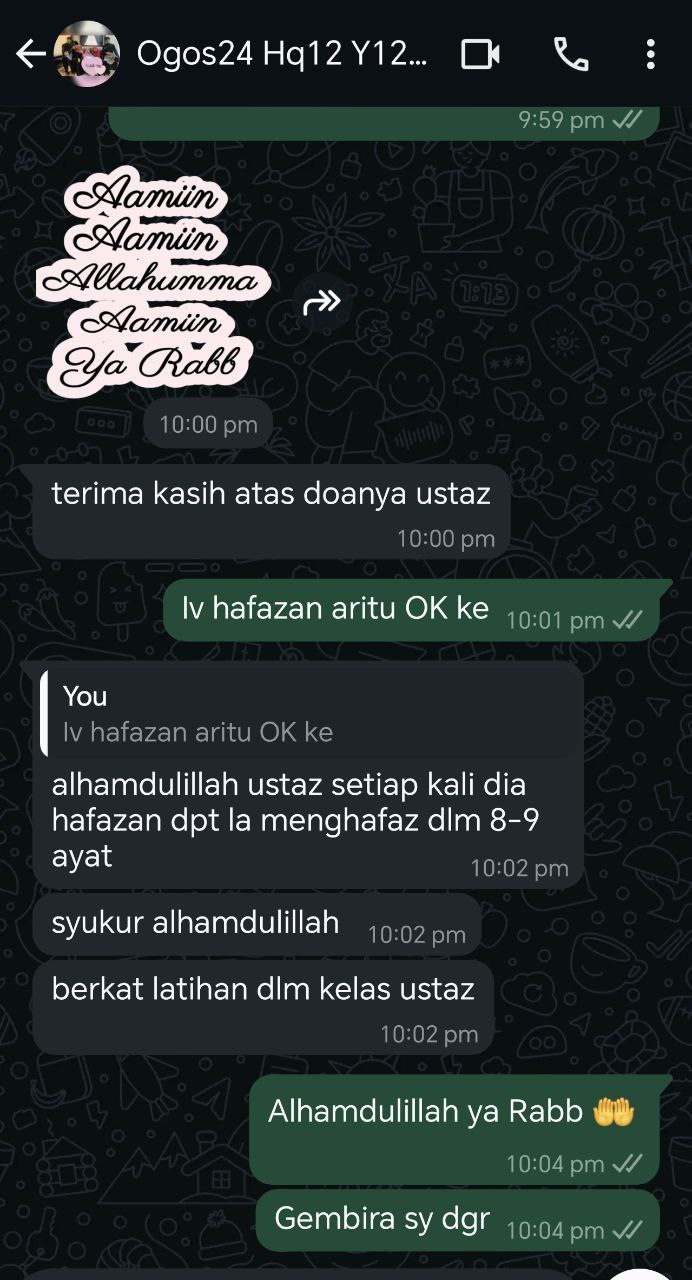Image resolution: width=692 pixels, height=1280 pixels.
Task: Tap quoted "You" reply to jump to original
Action: click(x=309, y=713)
